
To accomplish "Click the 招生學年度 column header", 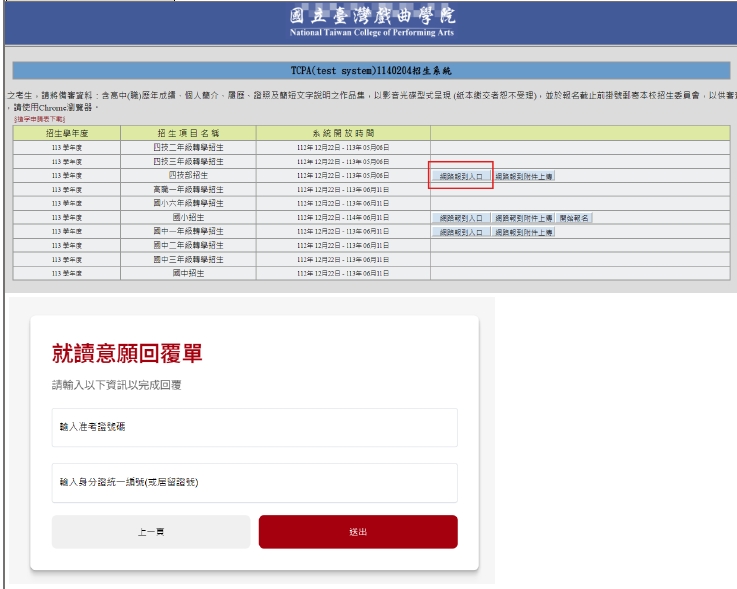I will (x=66, y=132).
